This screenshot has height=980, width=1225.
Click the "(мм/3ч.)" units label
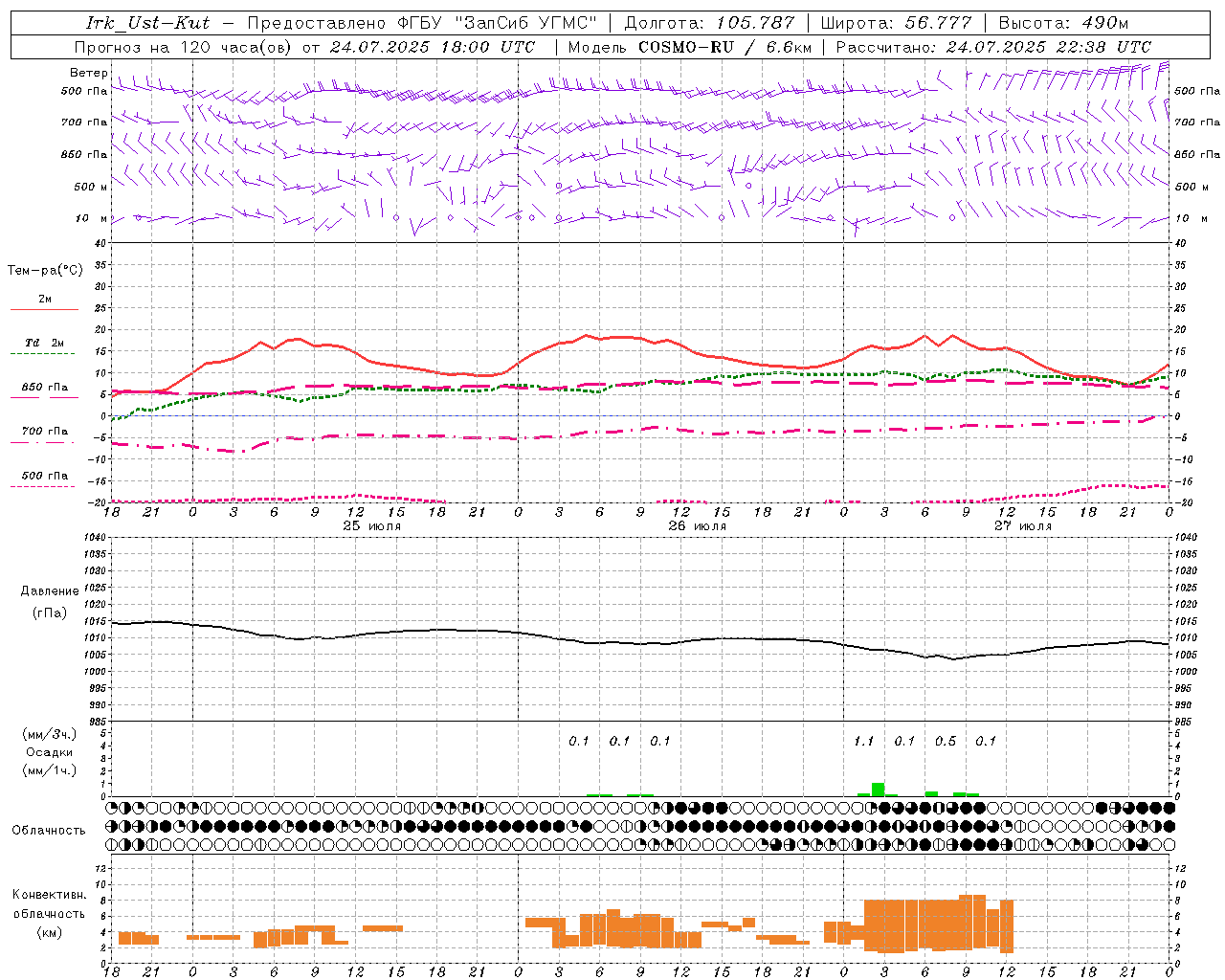pos(50,734)
